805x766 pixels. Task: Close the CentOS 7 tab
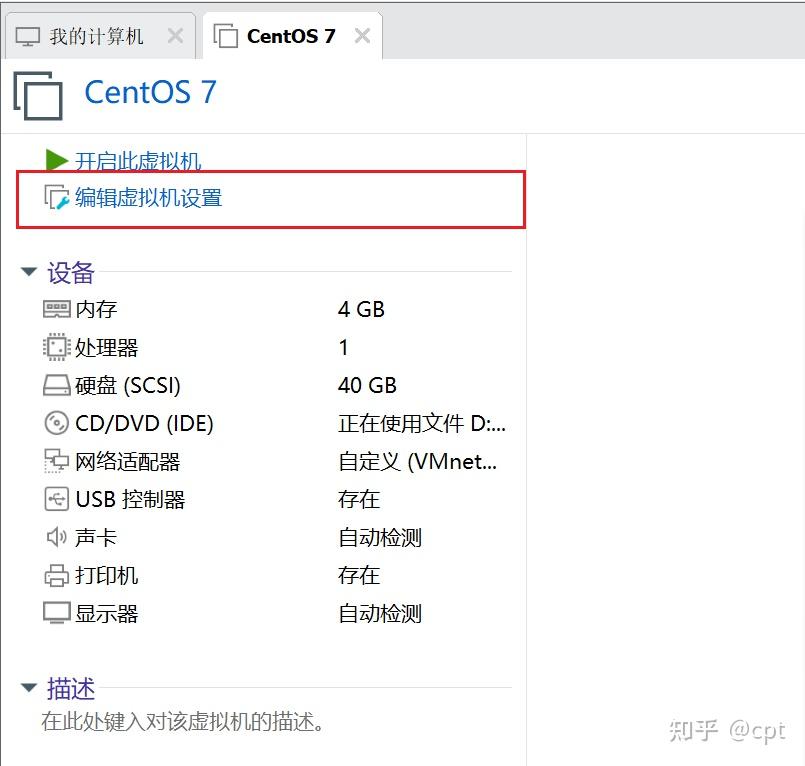click(x=362, y=36)
